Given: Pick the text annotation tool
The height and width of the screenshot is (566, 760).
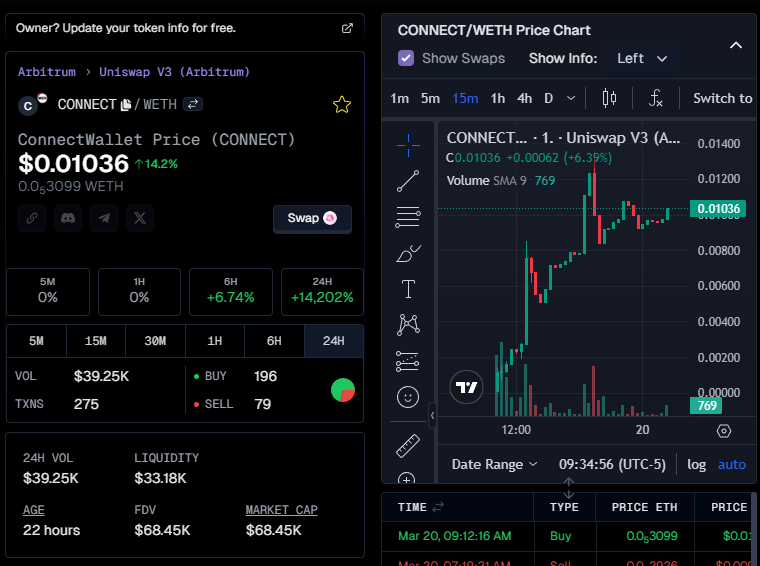Looking at the screenshot, I should click(x=408, y=289).
